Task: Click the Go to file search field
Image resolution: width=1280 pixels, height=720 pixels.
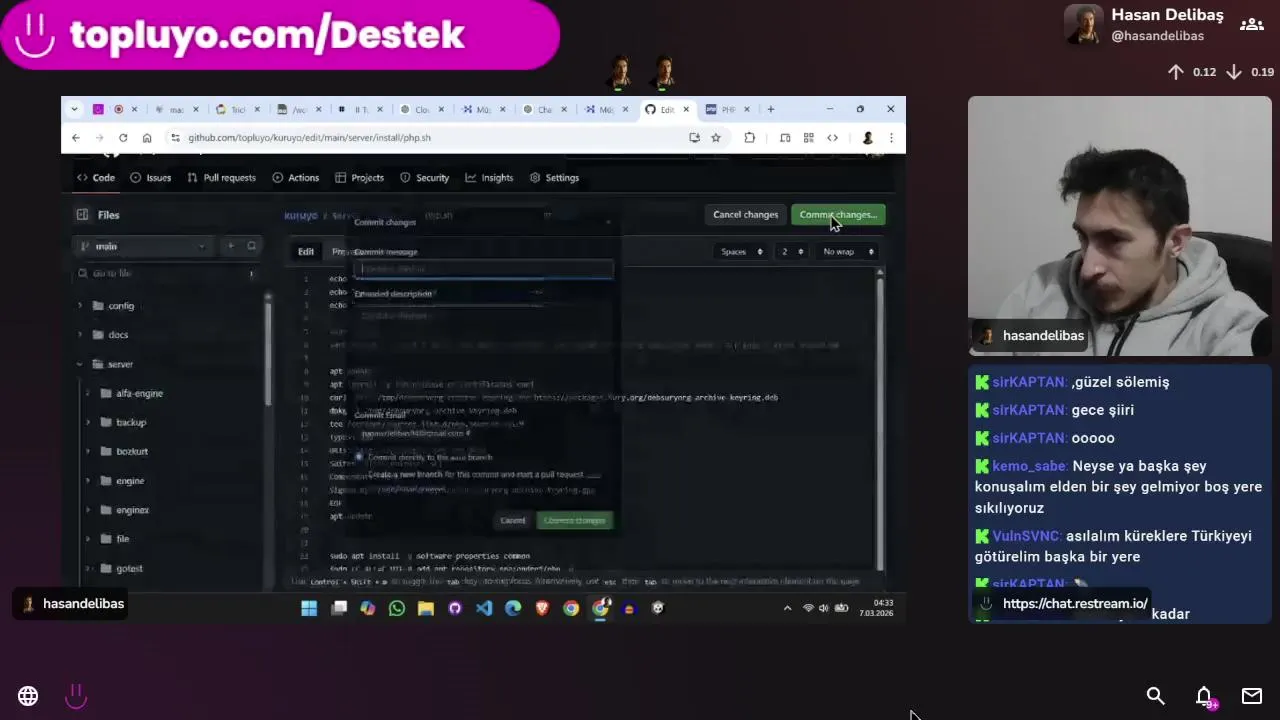Action: pyautogui.click(x=167, y=273)
